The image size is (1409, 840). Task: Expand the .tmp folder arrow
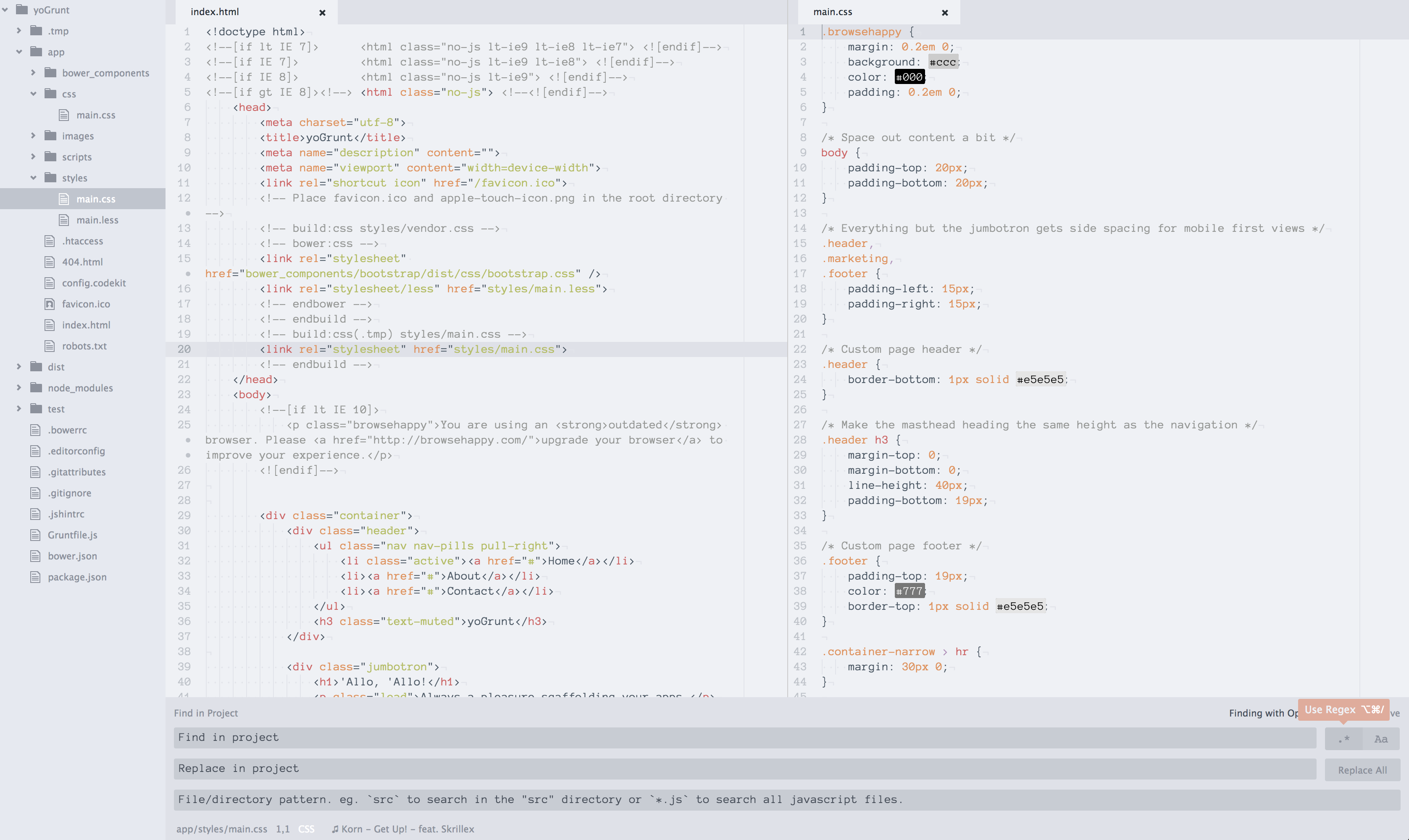click(x=18, y=31)
